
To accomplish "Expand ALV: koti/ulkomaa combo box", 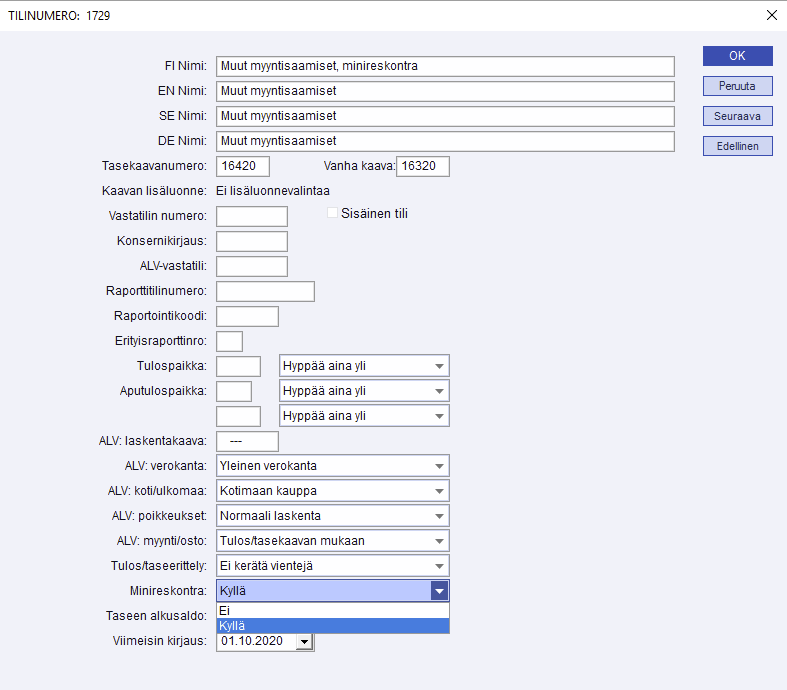I will 439,491.
